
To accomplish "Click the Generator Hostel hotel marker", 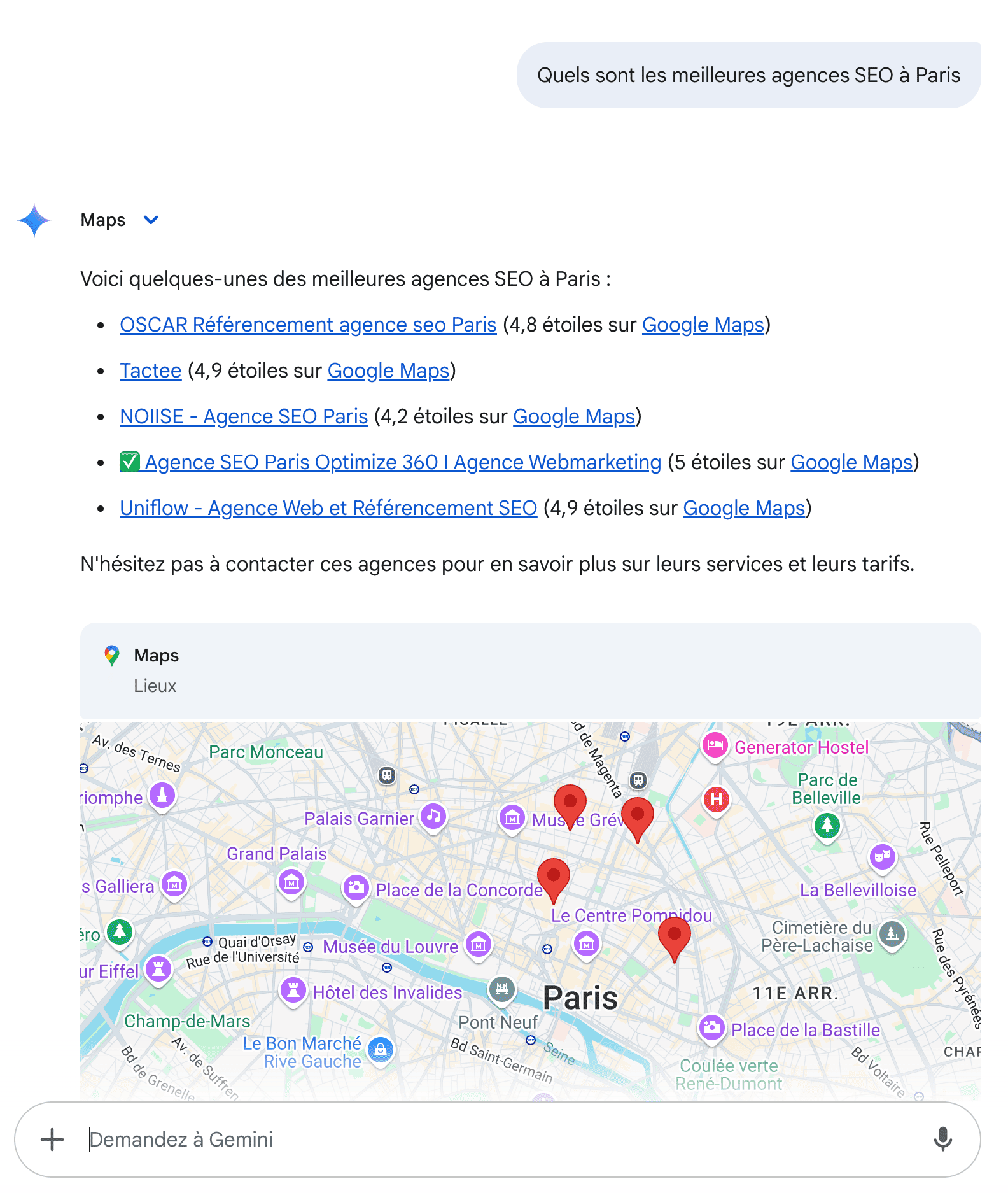I will click(715, 745).
